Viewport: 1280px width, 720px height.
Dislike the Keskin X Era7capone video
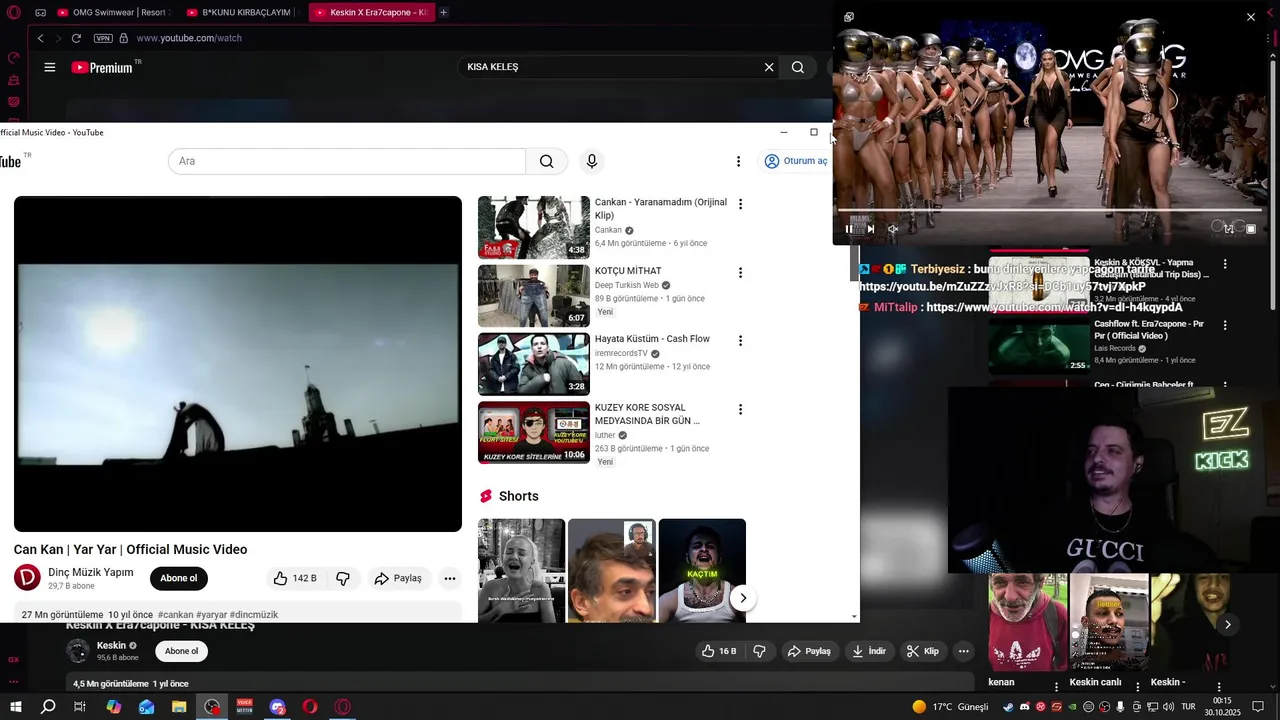tap(759, 651)
